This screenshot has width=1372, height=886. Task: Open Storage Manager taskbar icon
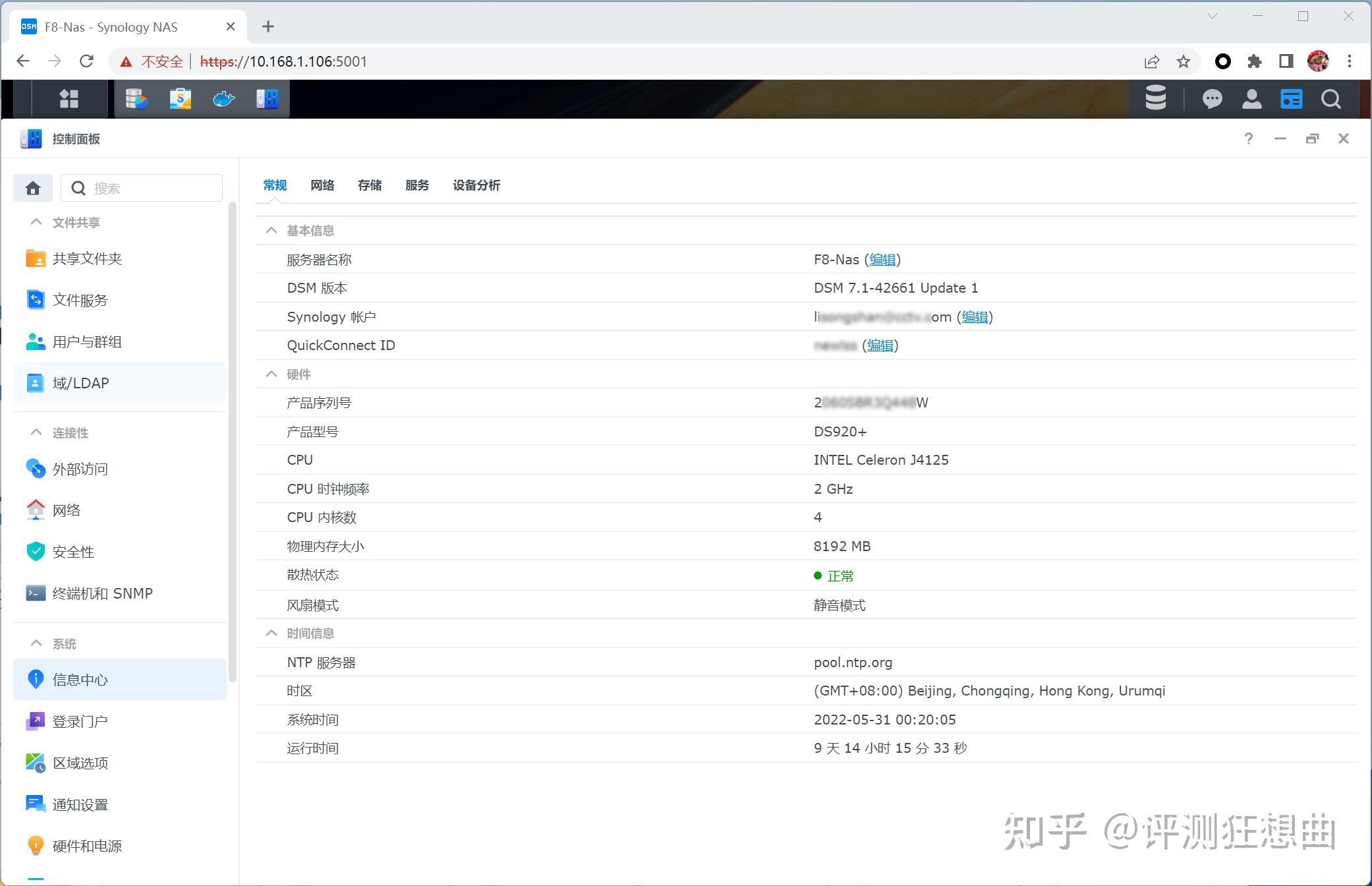tap(136, 99)
